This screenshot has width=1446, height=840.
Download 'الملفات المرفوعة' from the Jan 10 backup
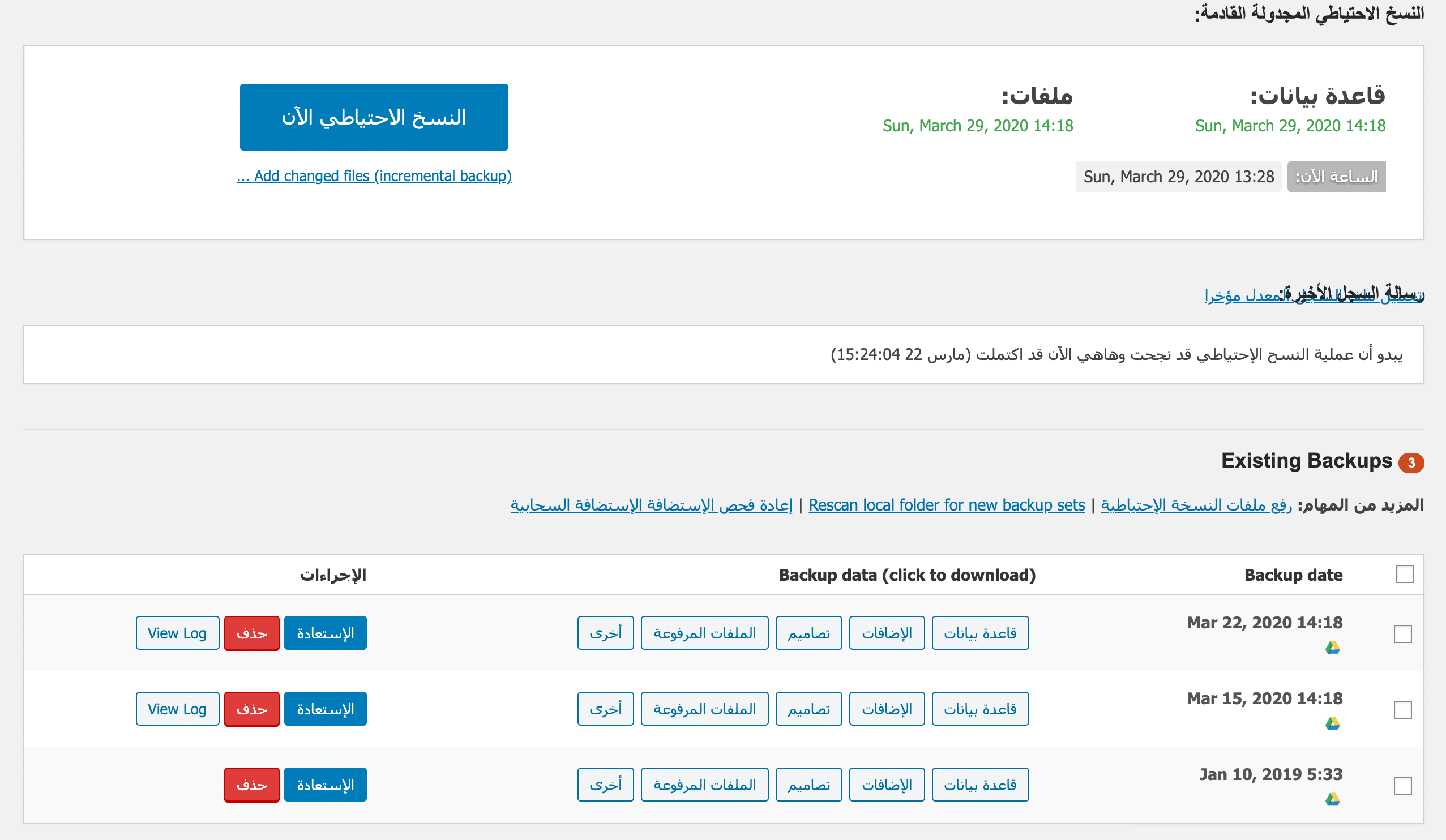(705, 784)
